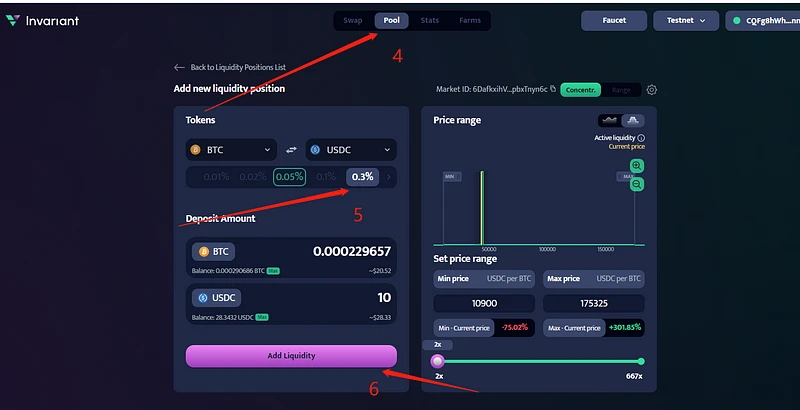Select the 0.3% fee tier
The width and height of the screenshot is (800, 410).
pos(362,177)
